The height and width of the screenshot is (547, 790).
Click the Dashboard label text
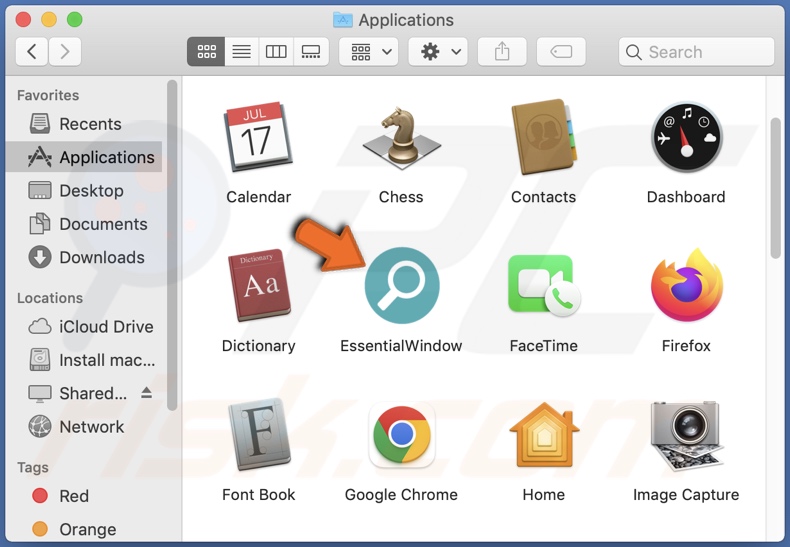(x=686, y=196)
